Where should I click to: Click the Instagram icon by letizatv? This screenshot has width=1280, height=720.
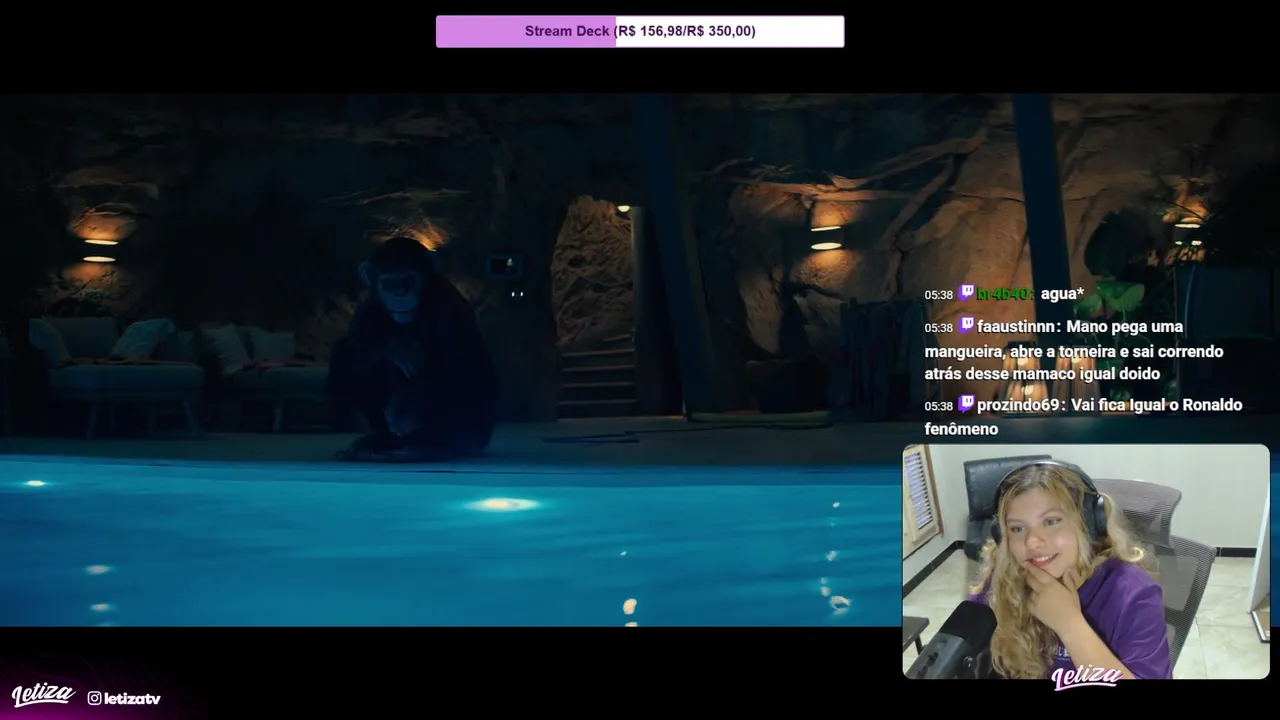point(94,698)
